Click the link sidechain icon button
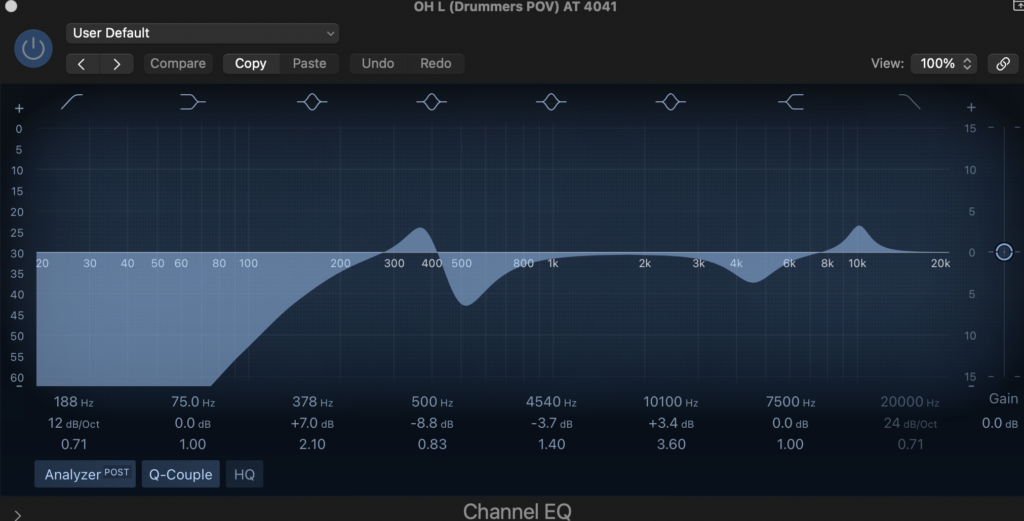The image size is (1024, 521). coord(1002,63)
